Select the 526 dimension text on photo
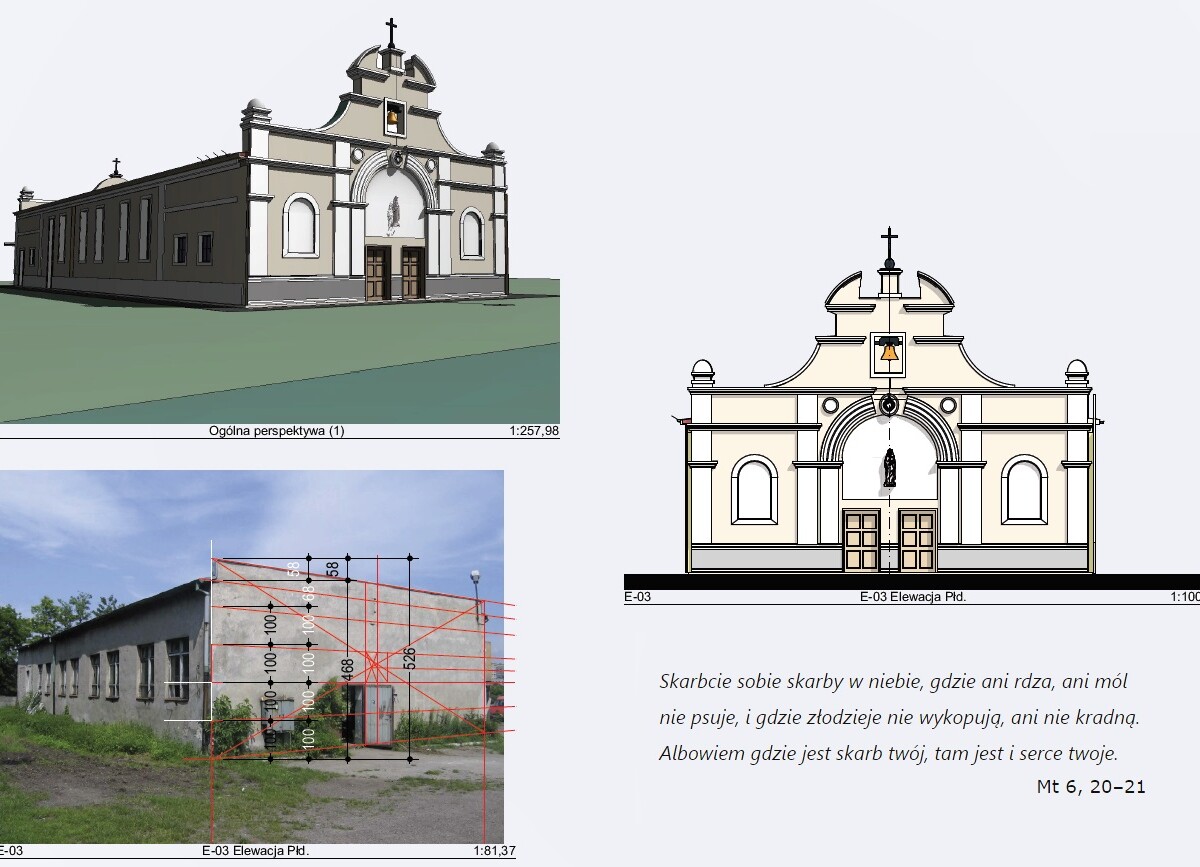Screen dimensions: 1200x867 [x=408, y=656]
